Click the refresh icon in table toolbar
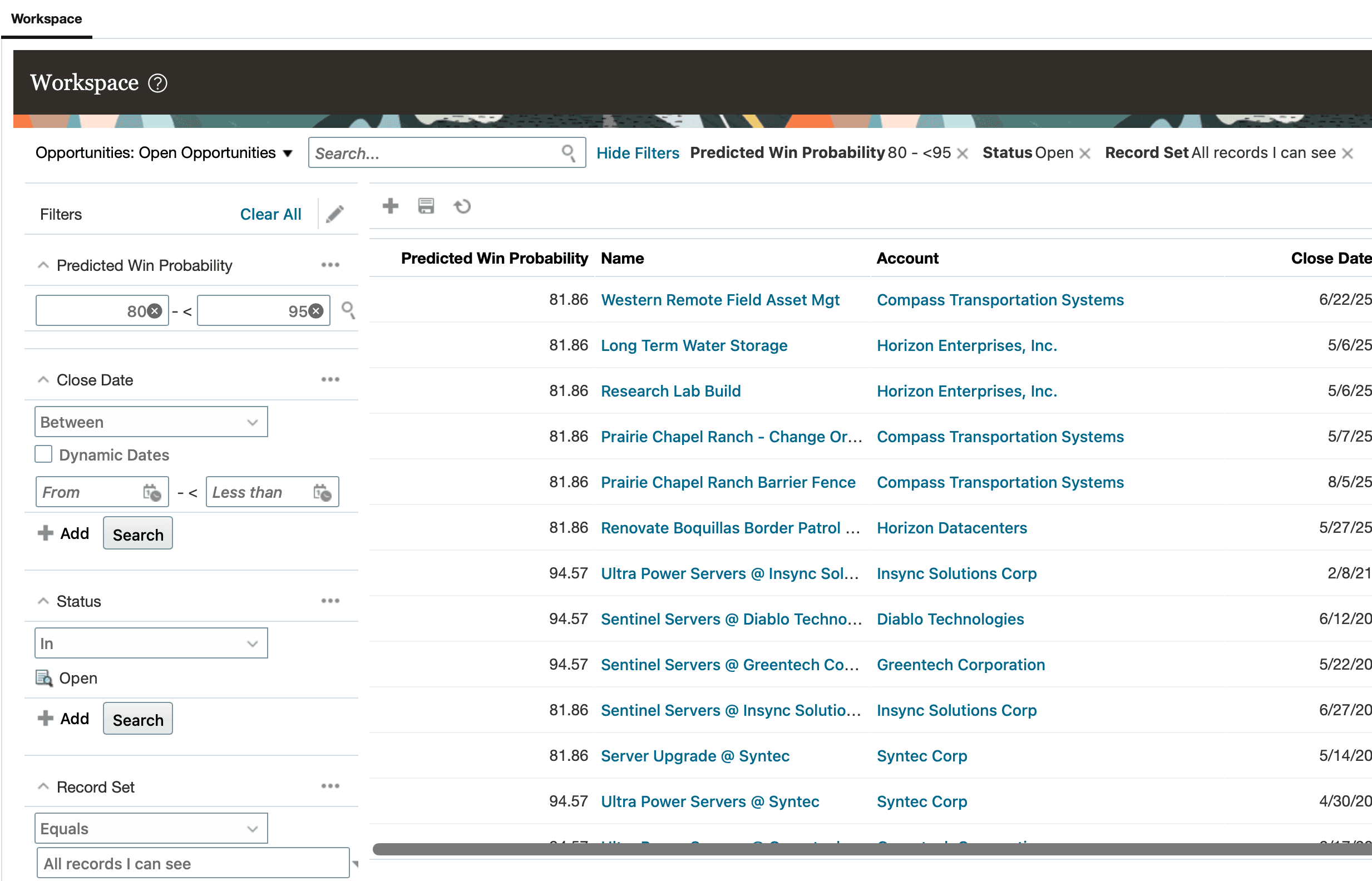This screenshot has width=1372, height=881. [462, 206]
